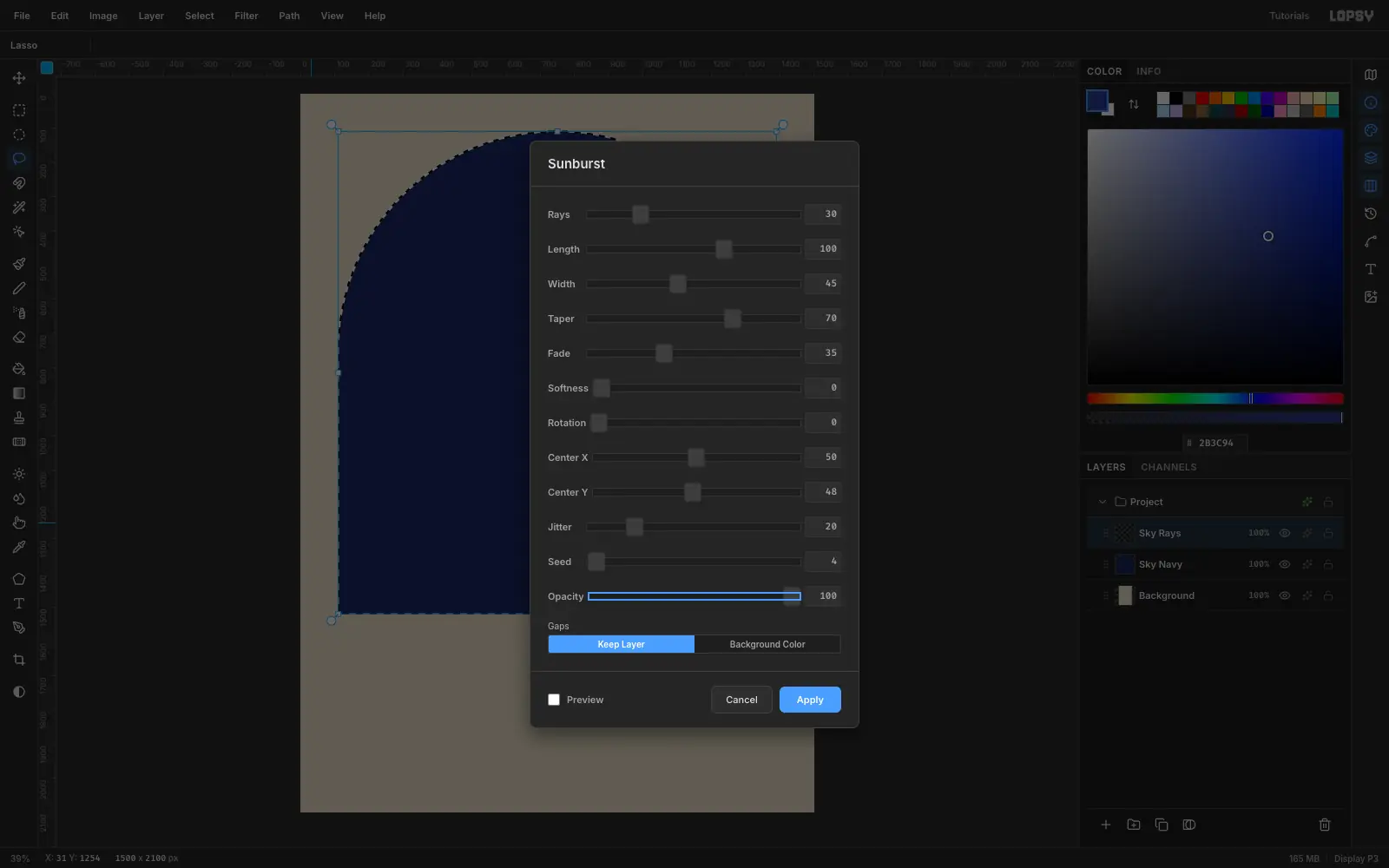
Task: Click the Rays slider handle
Action: (641, 214)
